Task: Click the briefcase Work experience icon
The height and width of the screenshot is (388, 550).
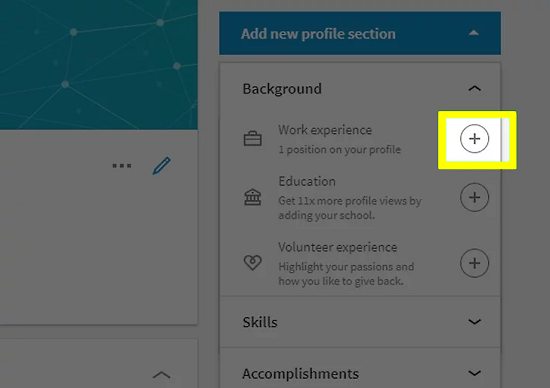Action: 253,139
